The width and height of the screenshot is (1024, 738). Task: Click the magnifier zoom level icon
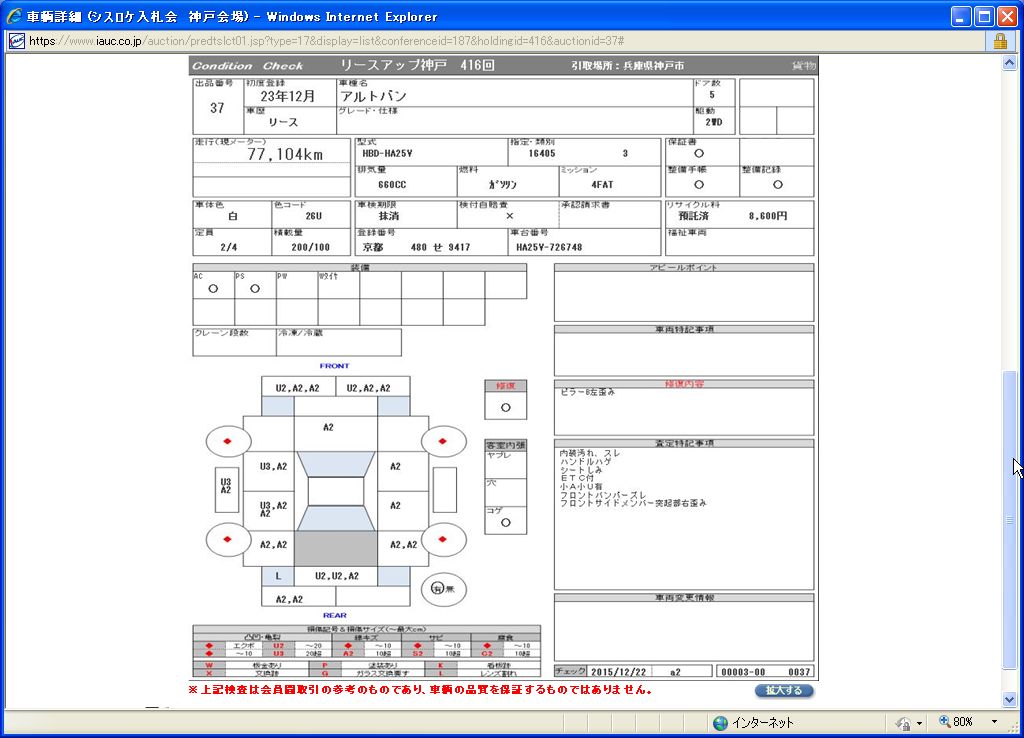(x=943, y=722)
